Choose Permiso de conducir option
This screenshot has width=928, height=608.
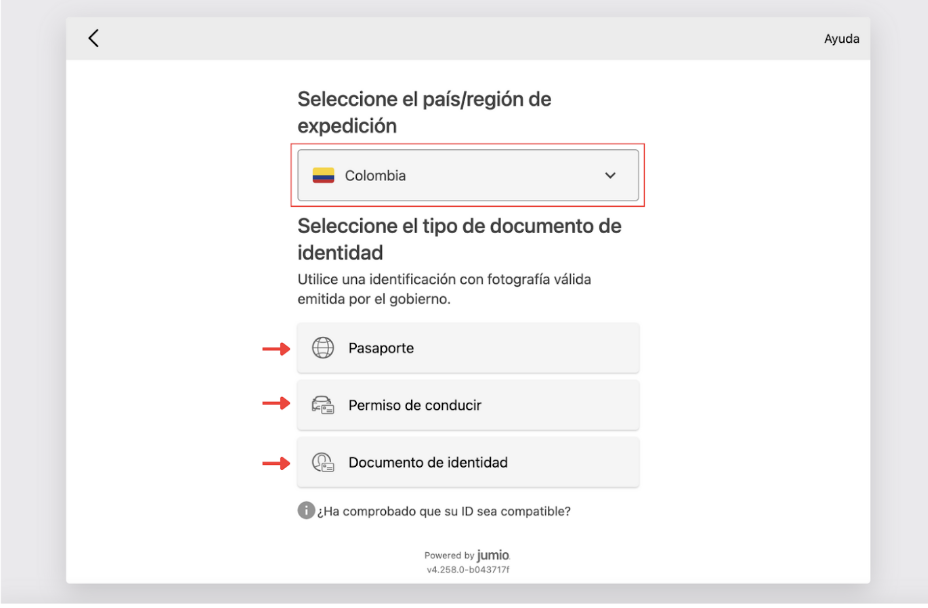tap(467, 405)
